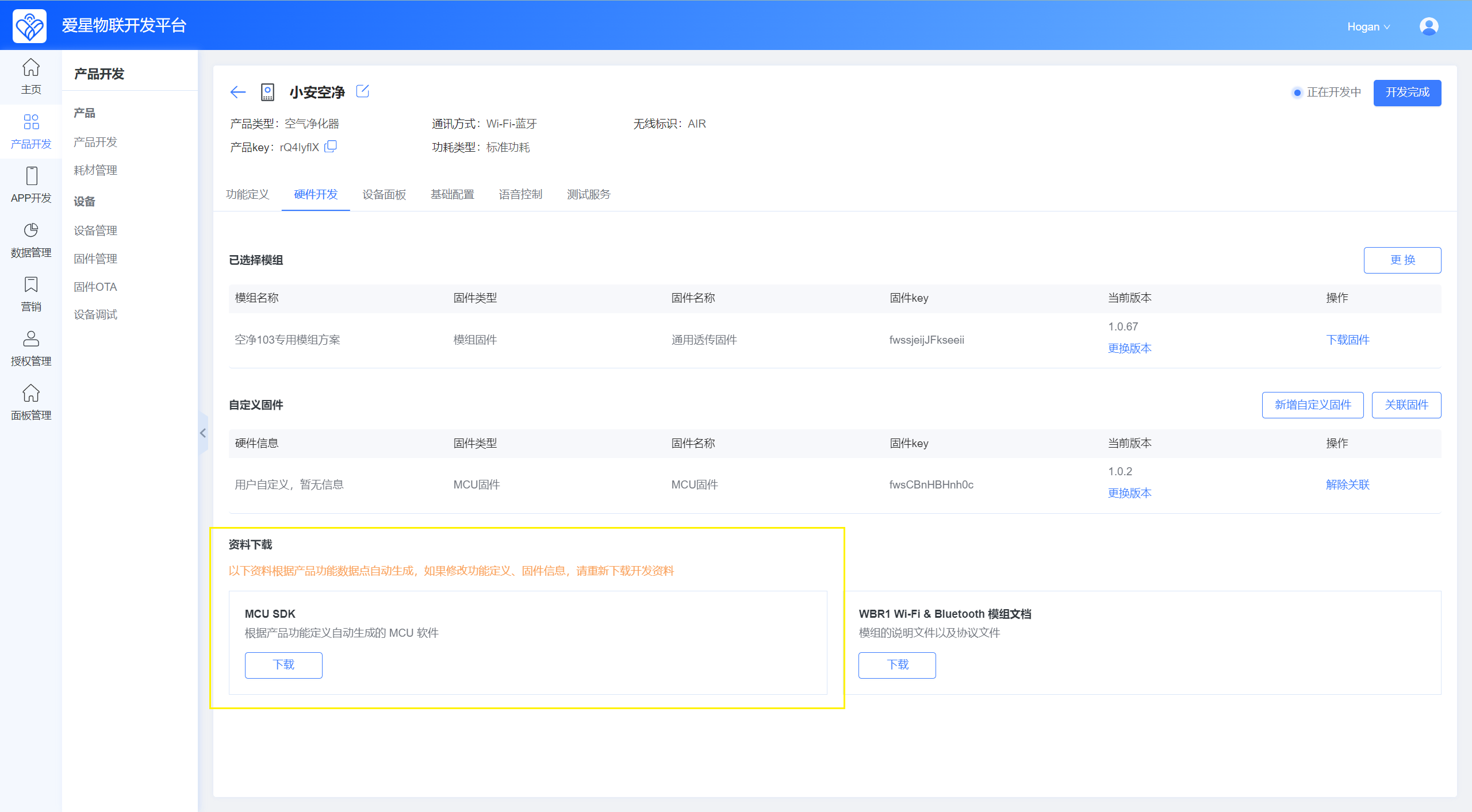1472x812 pixels.
Task: Copy the product key rQ4IyflX
Action: tap(331, 147)
